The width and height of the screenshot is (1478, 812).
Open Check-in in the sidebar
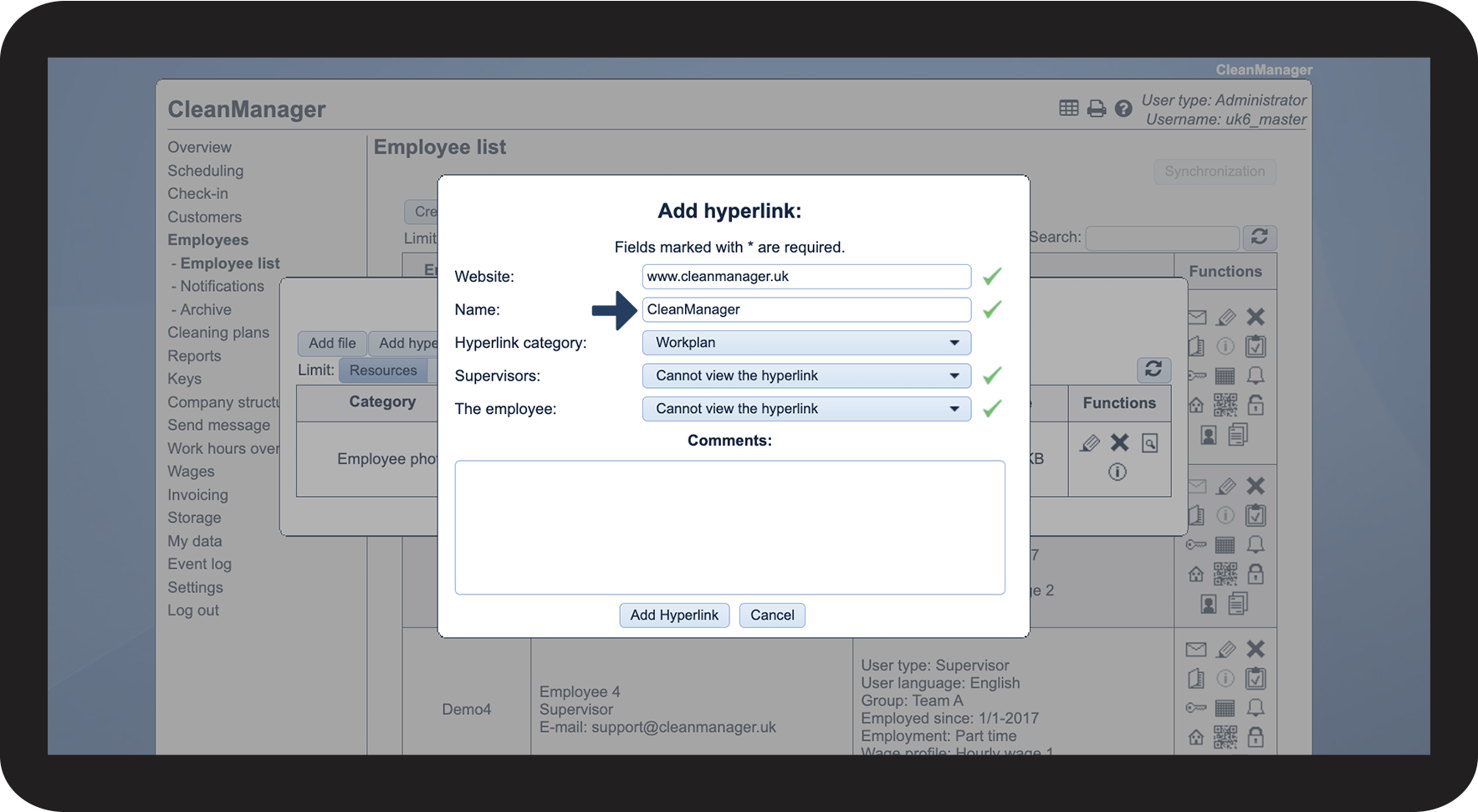[x=197, y=193]
